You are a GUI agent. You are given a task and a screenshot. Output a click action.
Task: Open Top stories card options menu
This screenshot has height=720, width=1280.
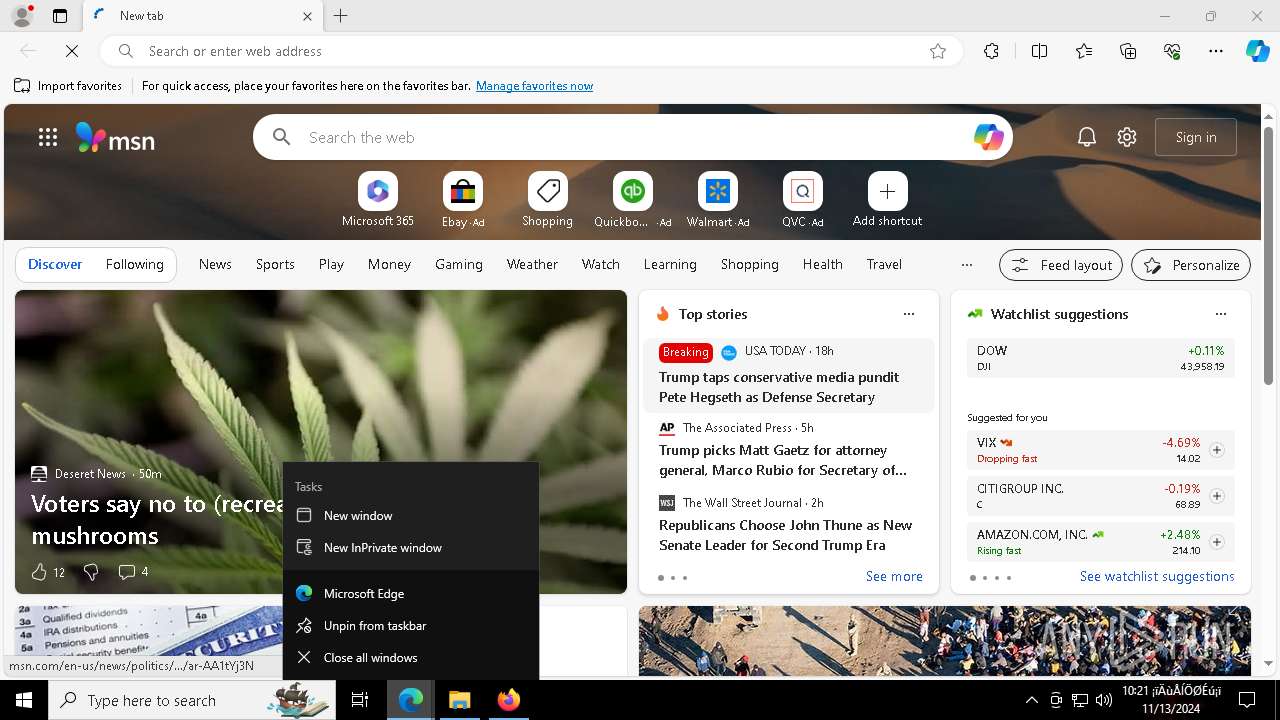coord(909,314)
